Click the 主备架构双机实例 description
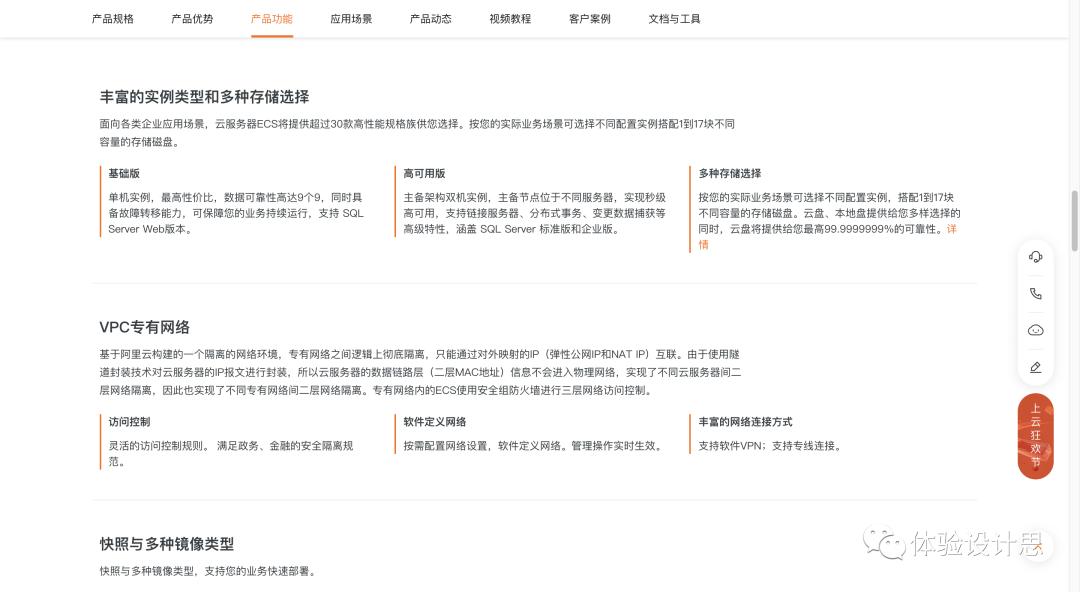 (534, 213)
